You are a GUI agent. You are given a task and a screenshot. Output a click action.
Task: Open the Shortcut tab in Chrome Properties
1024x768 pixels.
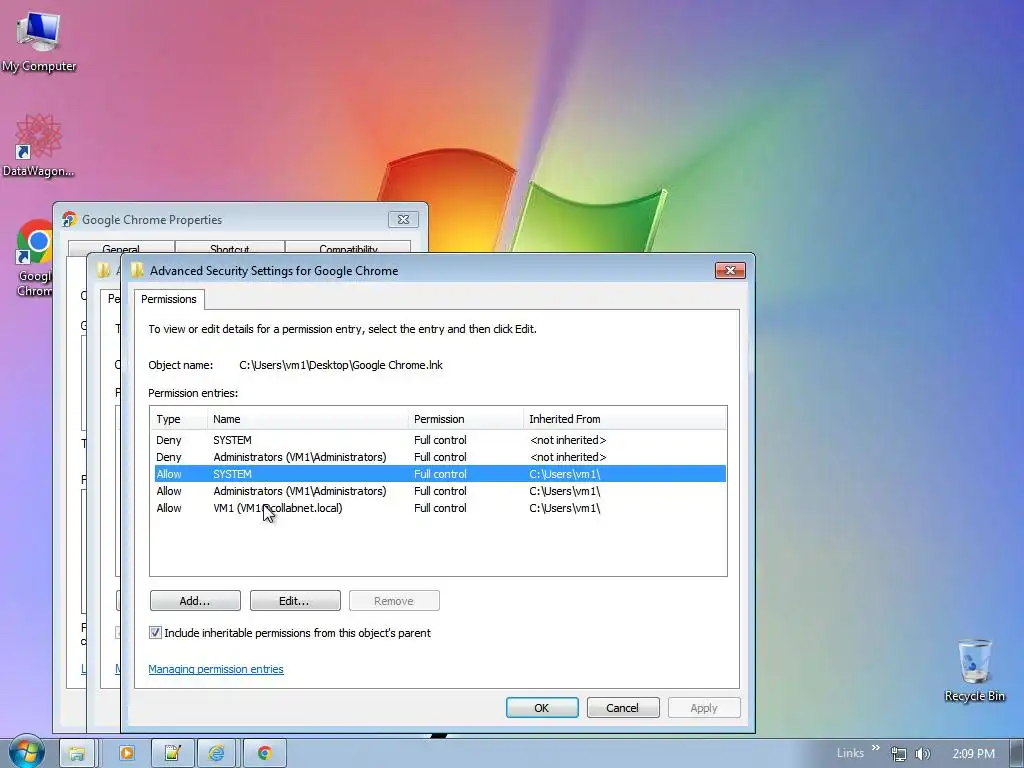tap(229, 249)
